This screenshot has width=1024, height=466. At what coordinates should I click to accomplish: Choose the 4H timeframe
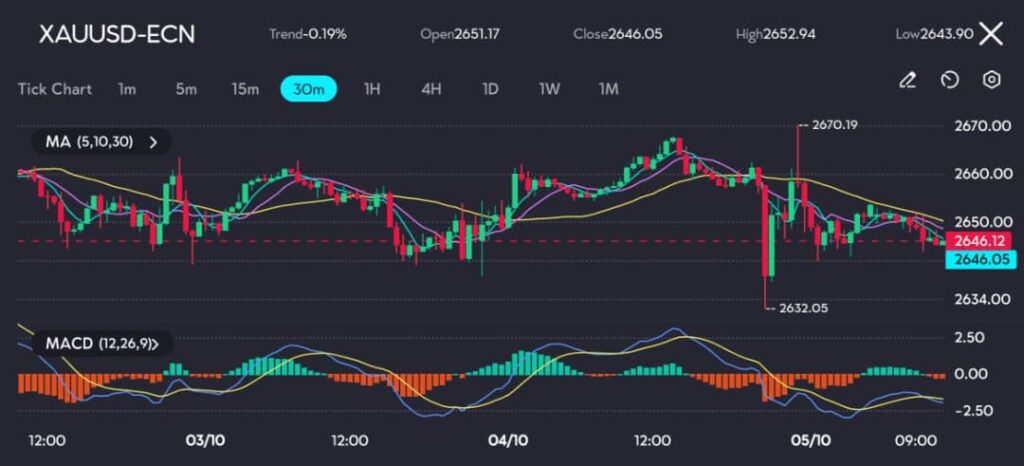pyautogui.click(x=431, y=89)
